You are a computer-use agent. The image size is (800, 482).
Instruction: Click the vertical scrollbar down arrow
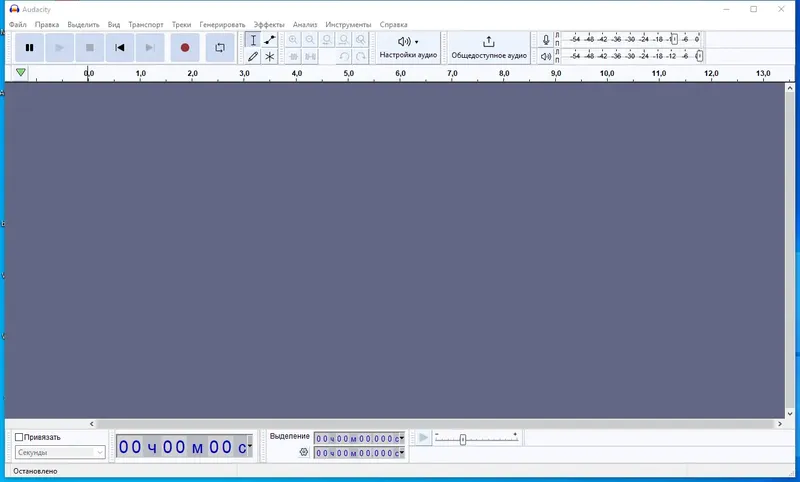pos(790,414)
